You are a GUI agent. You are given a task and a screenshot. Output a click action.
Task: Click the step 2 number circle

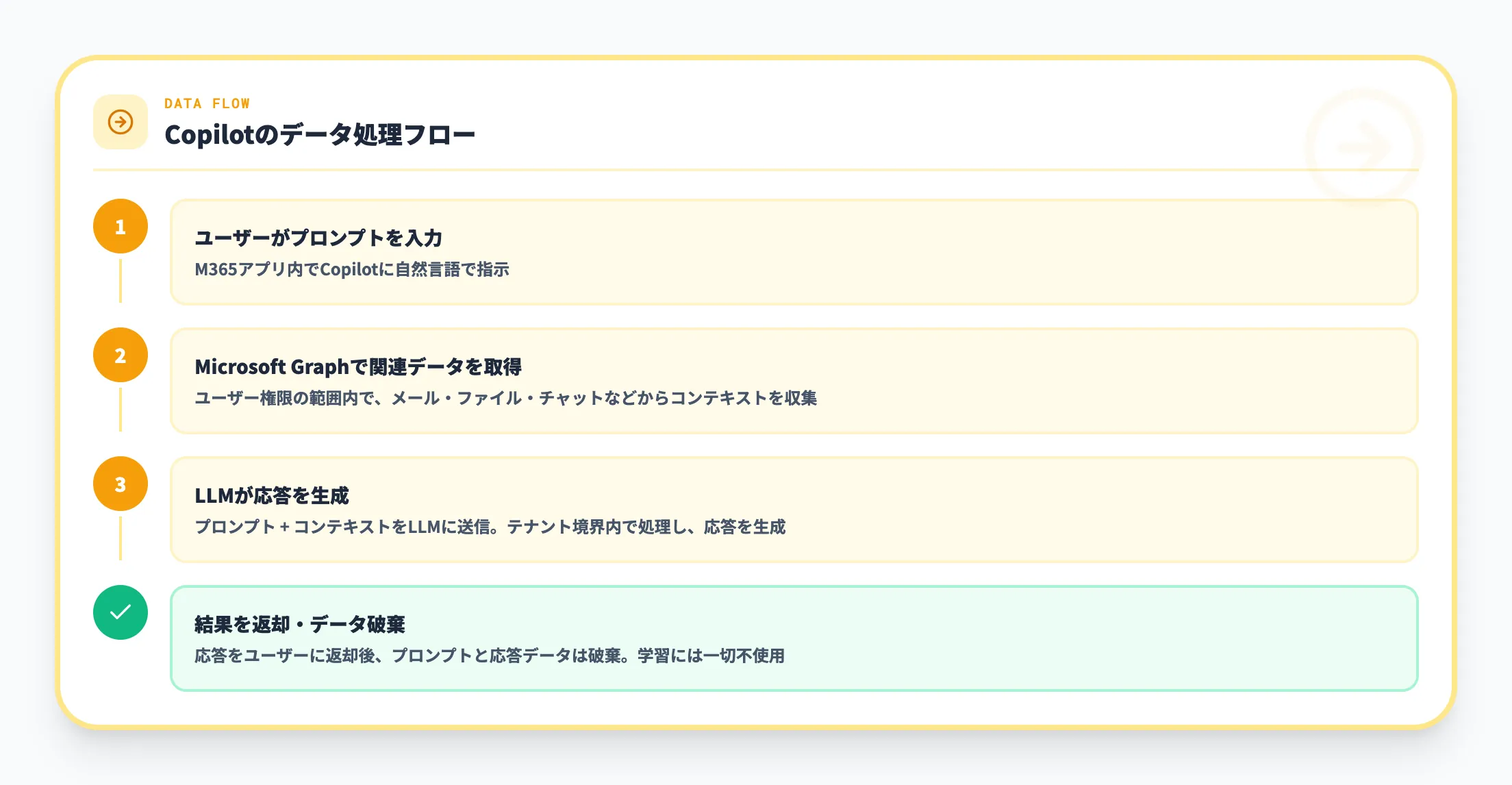(x=121, y=356)
